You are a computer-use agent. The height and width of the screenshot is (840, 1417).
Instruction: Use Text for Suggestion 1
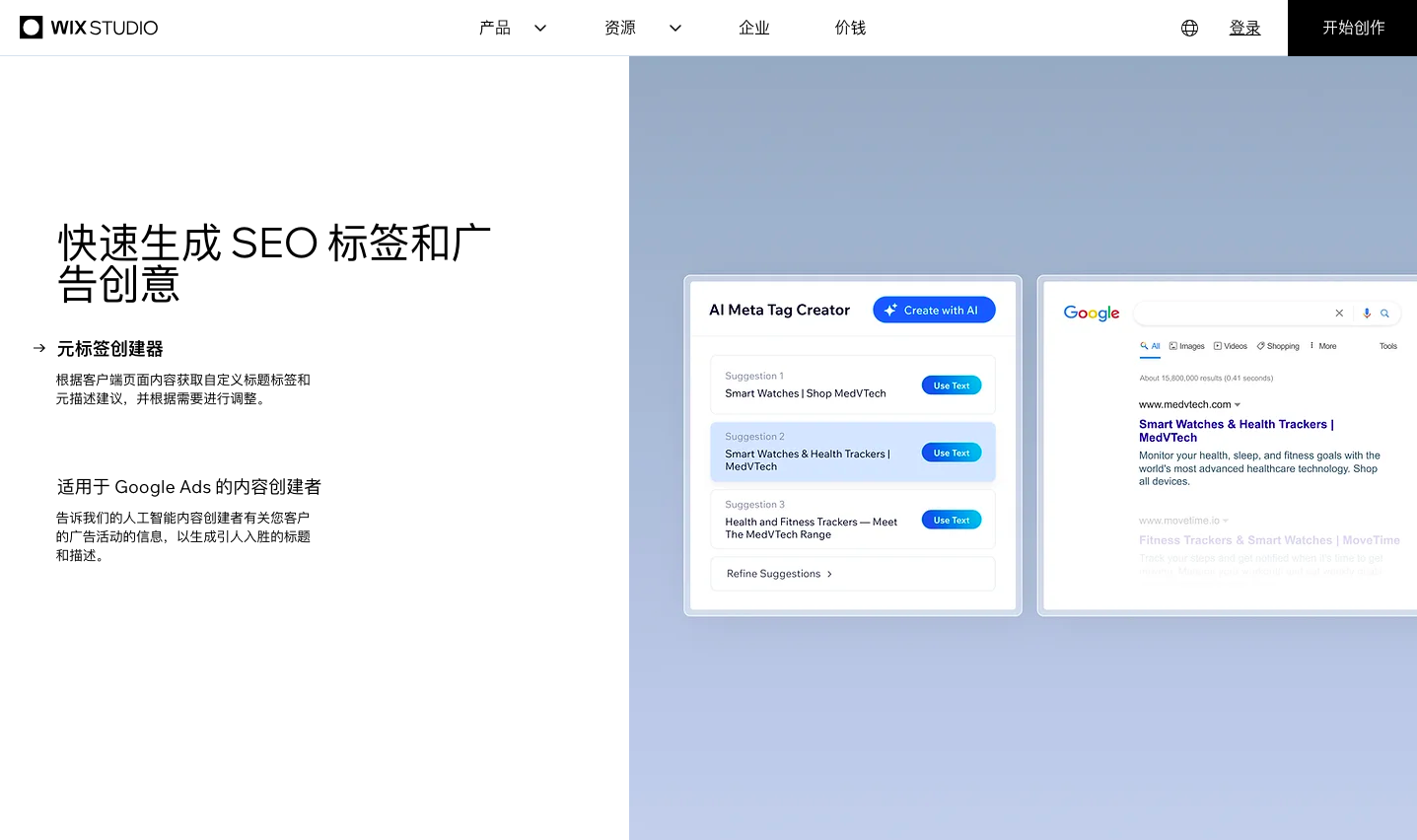tap(951, 385)
